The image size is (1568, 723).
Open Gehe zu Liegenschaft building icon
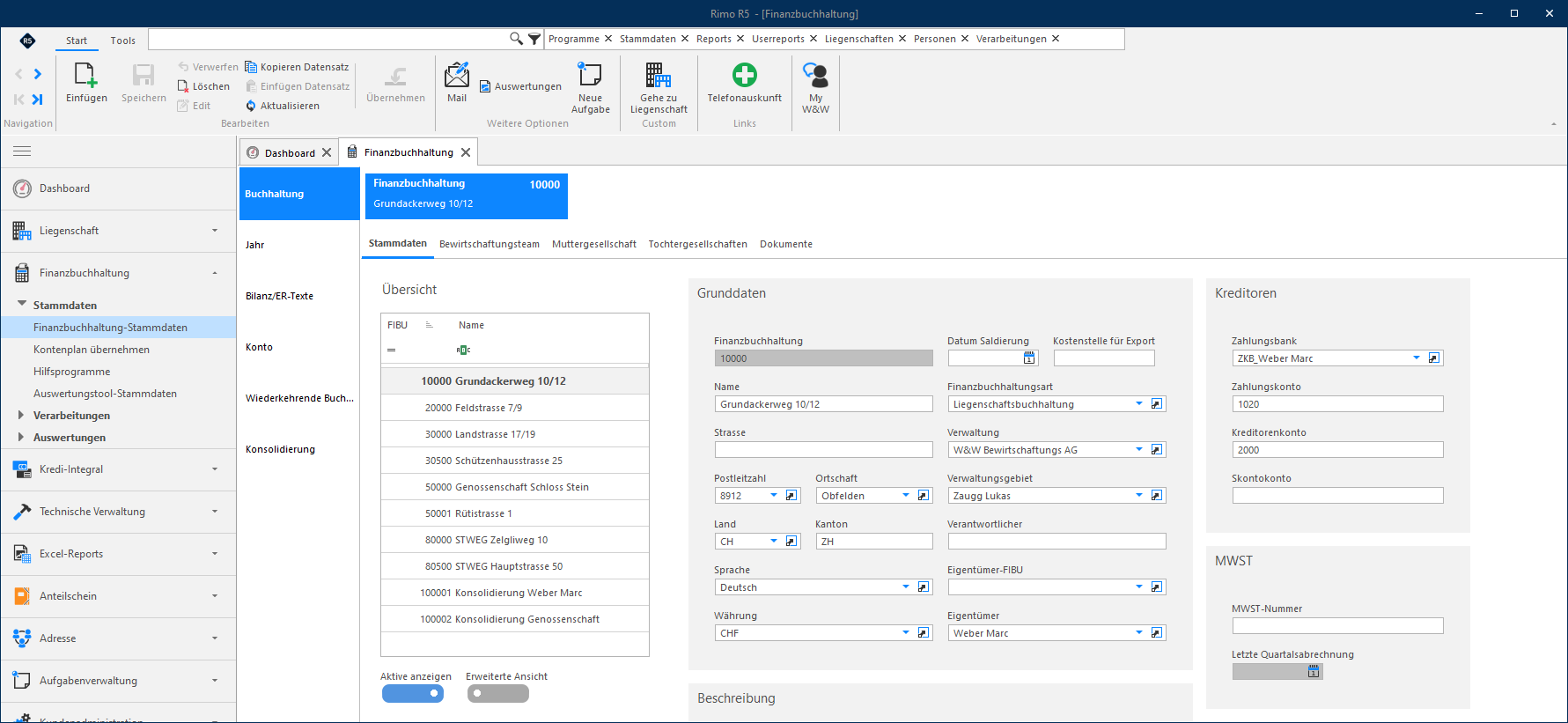(659, 76)
